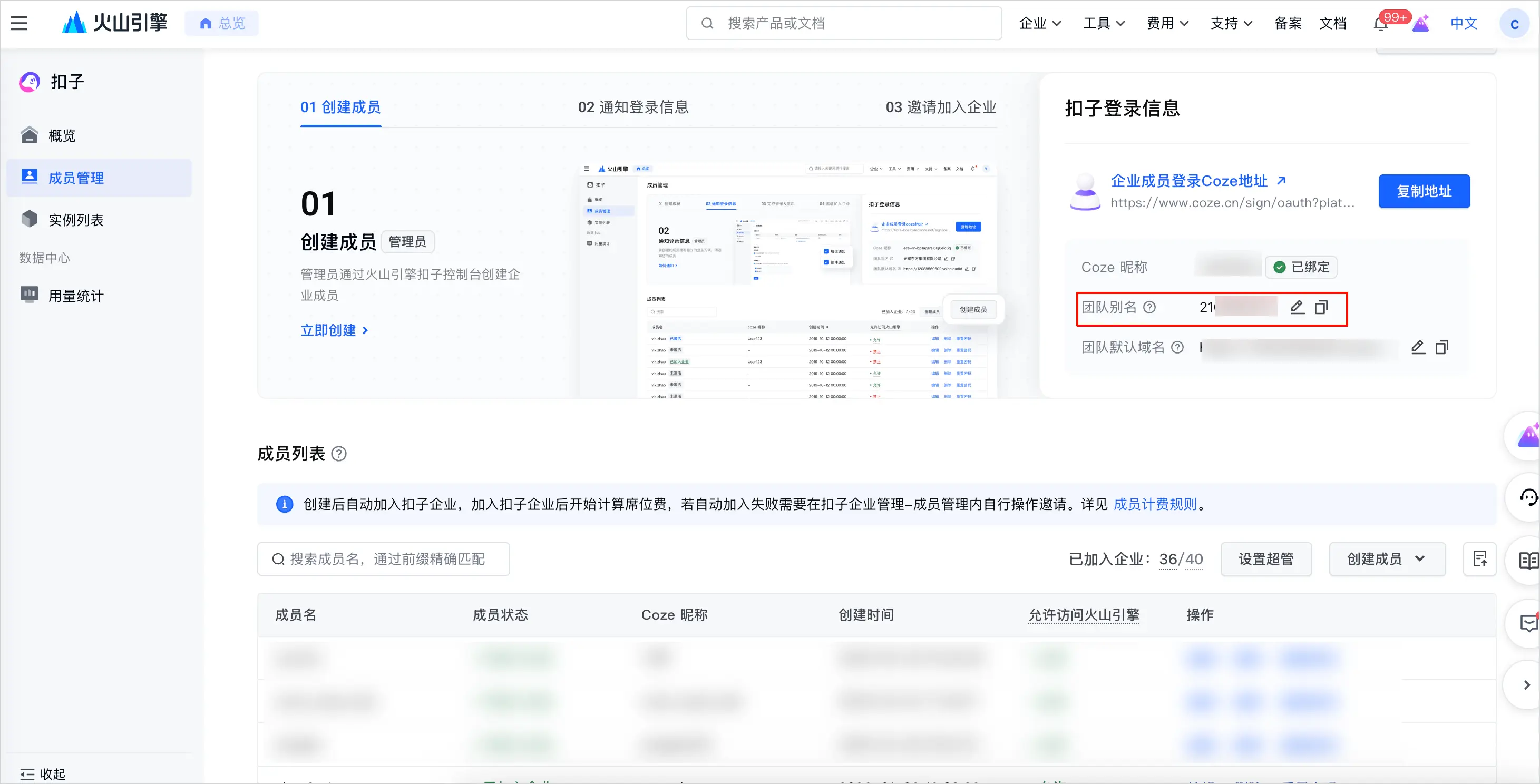Click 文档 in top navigation
The image size is (1540, 784).
pos(1332,23)
